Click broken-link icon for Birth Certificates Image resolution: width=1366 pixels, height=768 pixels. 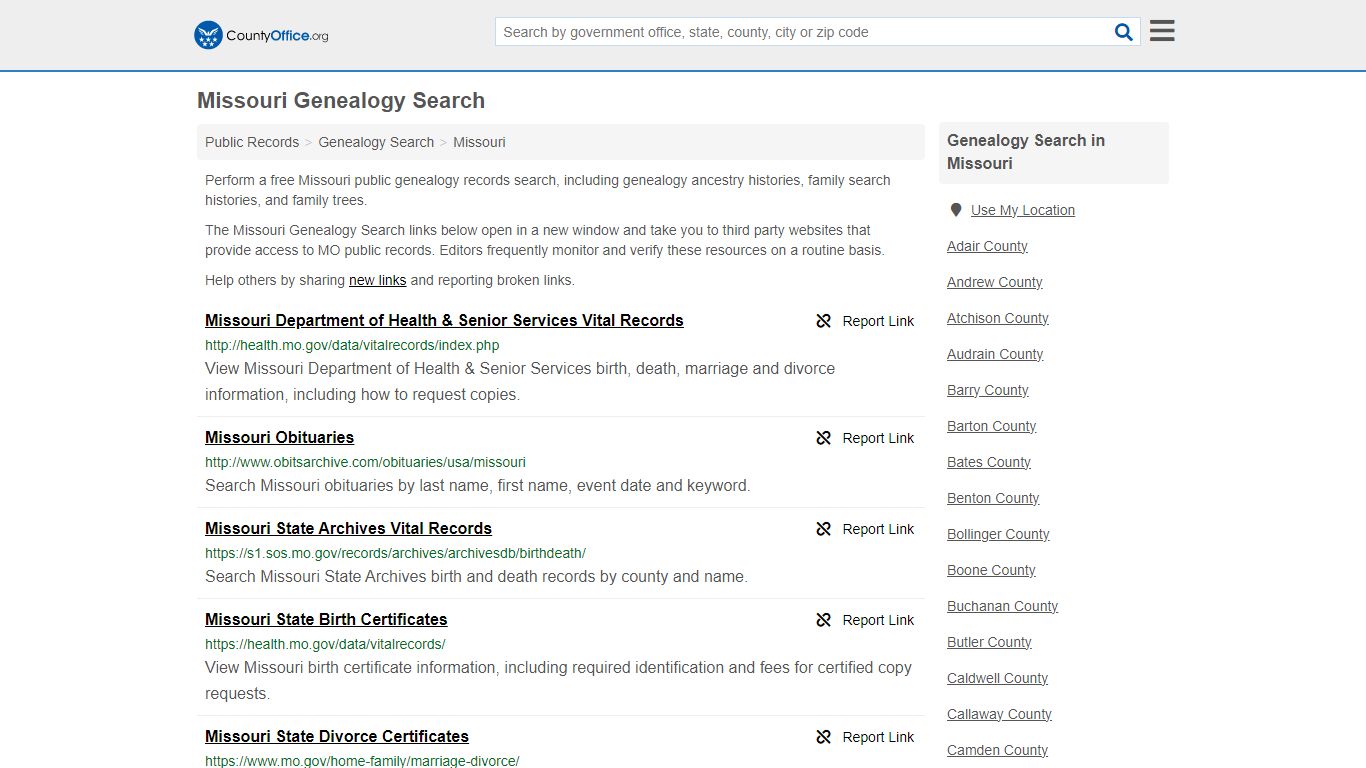pos(824,620)
